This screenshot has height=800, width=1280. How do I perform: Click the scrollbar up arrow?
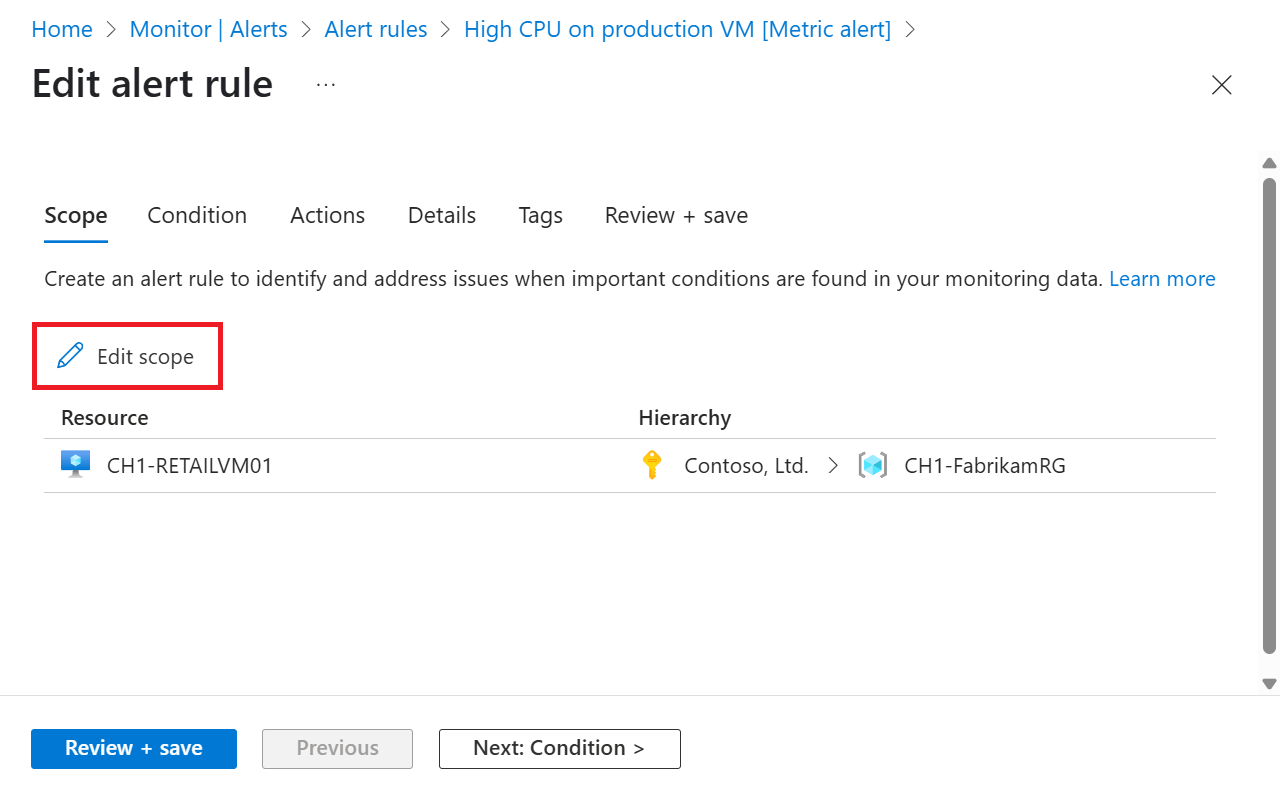1270,163
